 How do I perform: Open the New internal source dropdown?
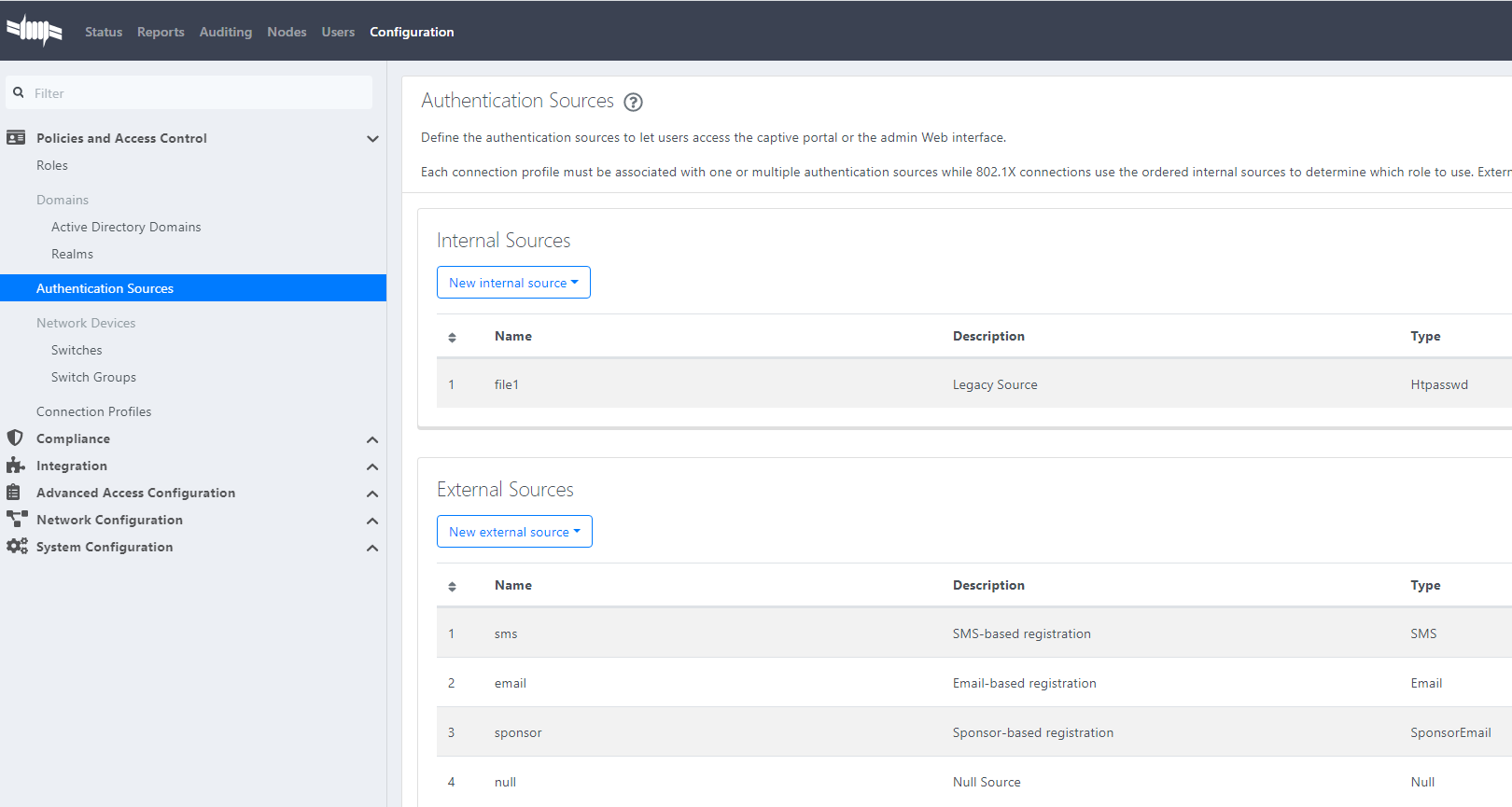pos(513,283)
